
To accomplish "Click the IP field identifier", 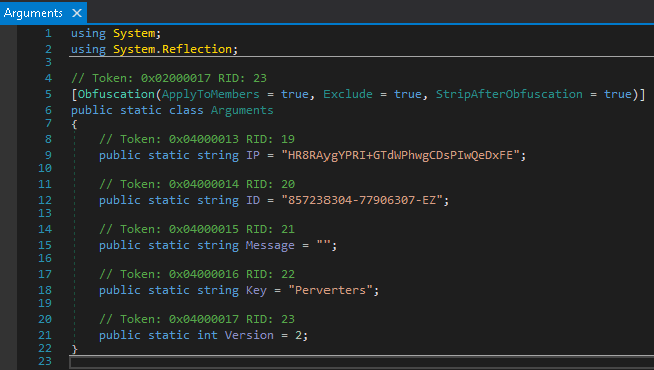I will [x=253, y=156].
